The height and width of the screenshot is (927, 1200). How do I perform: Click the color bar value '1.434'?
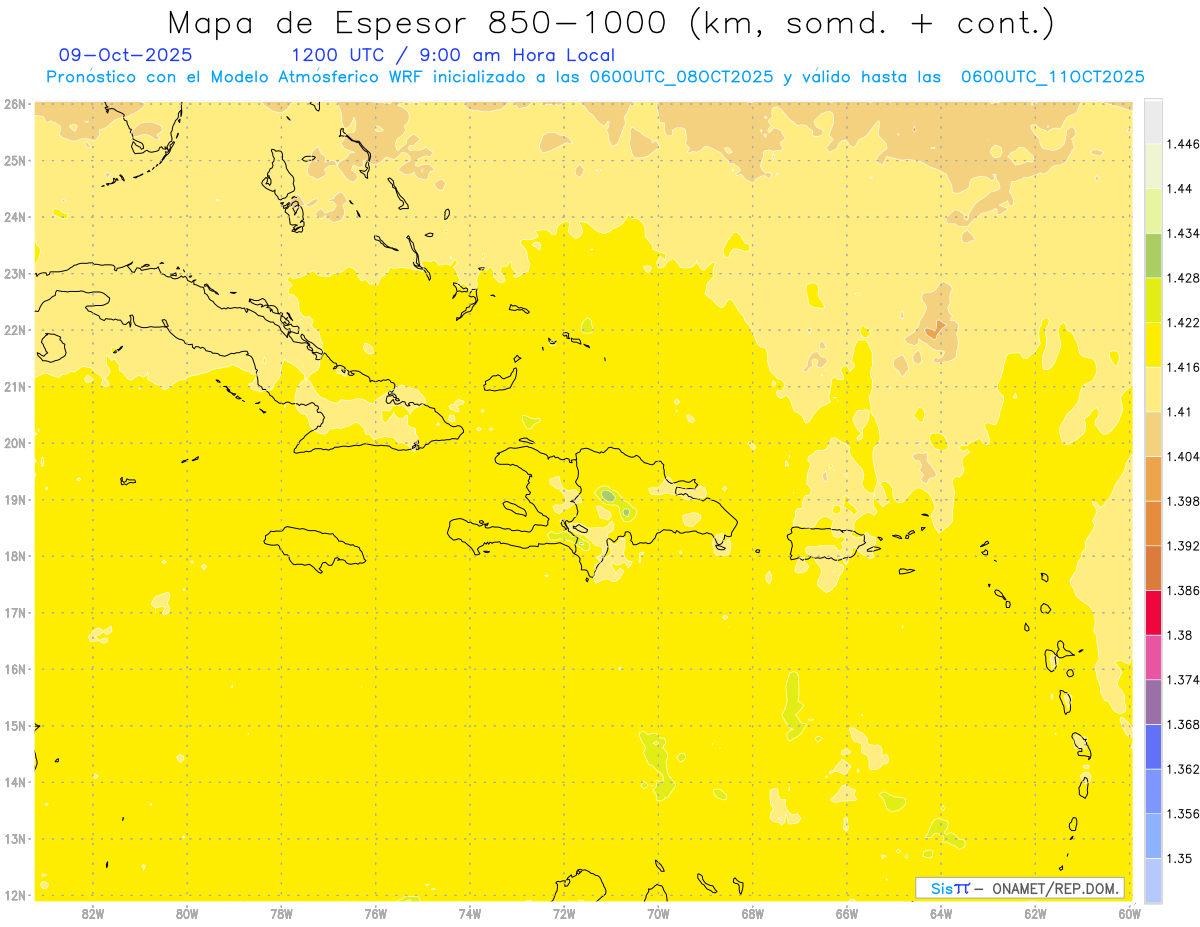(1183, 233)
